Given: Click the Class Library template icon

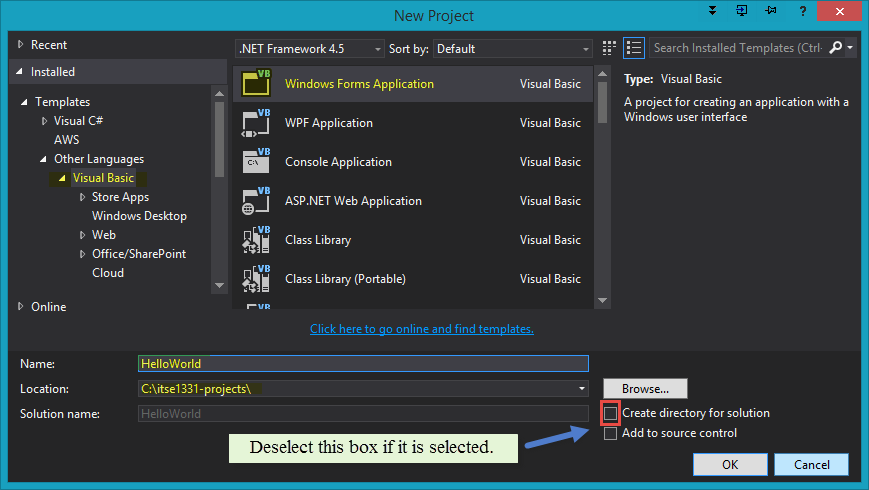Looking at the screenshot, I should (x=256, y=240).
